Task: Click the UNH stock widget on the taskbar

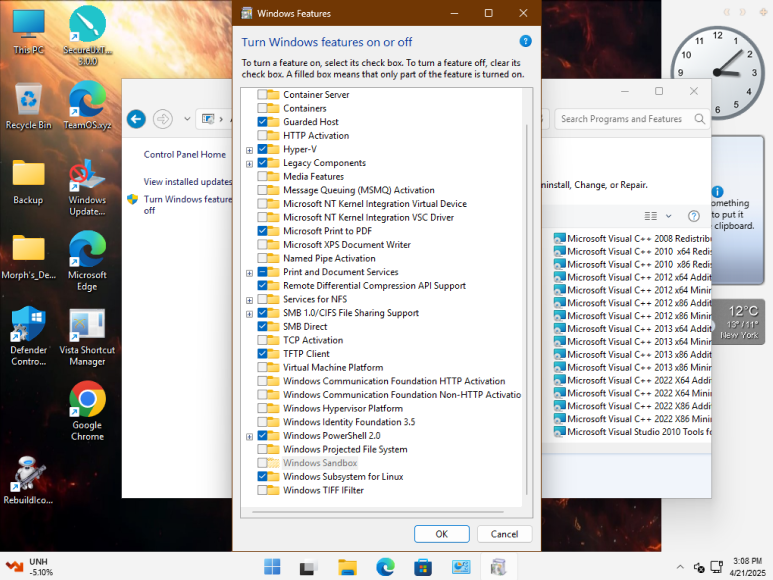Action: [x=30, y=567]
